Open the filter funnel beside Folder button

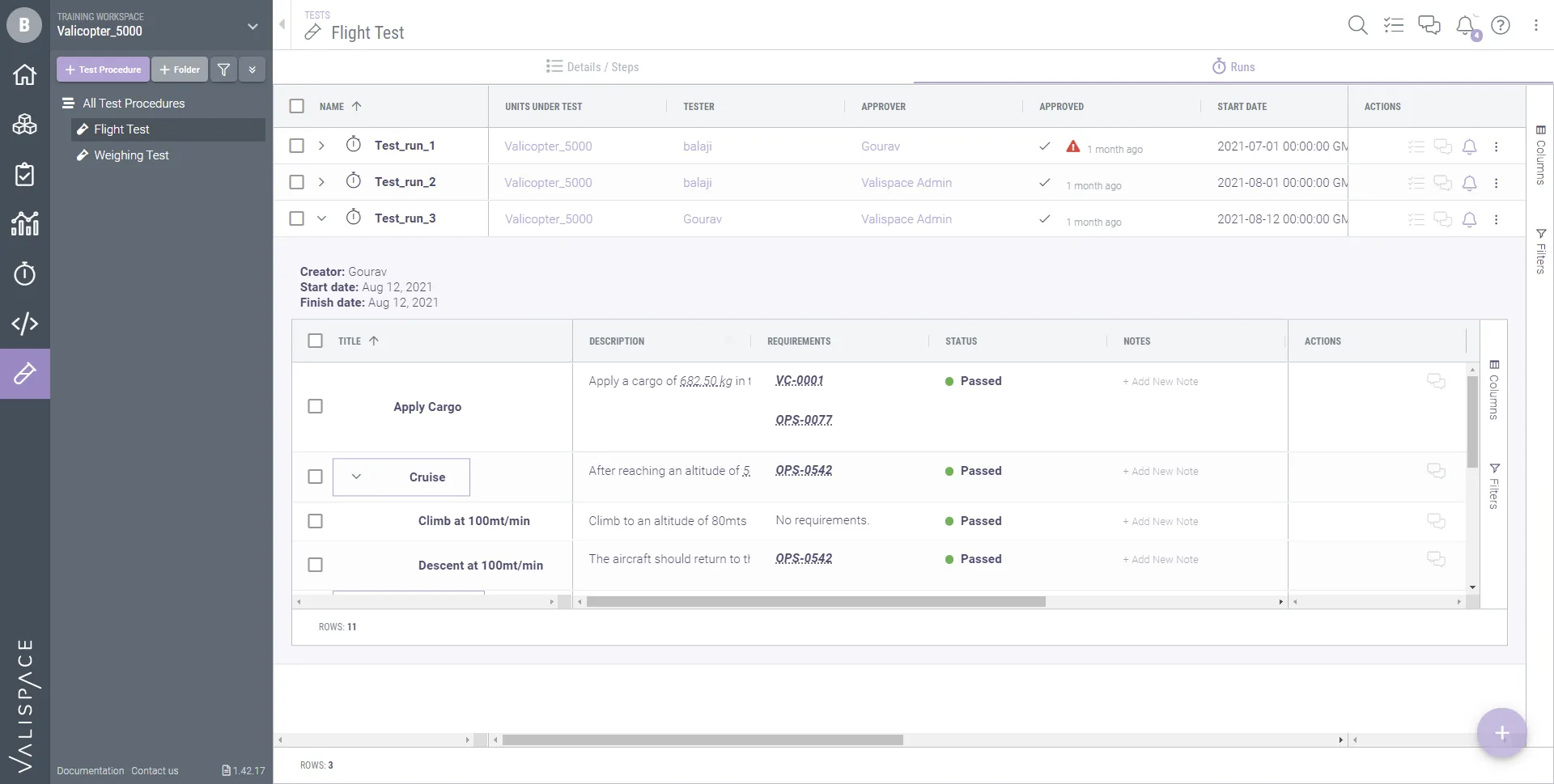pyautogui.click(x=224, y=70)
